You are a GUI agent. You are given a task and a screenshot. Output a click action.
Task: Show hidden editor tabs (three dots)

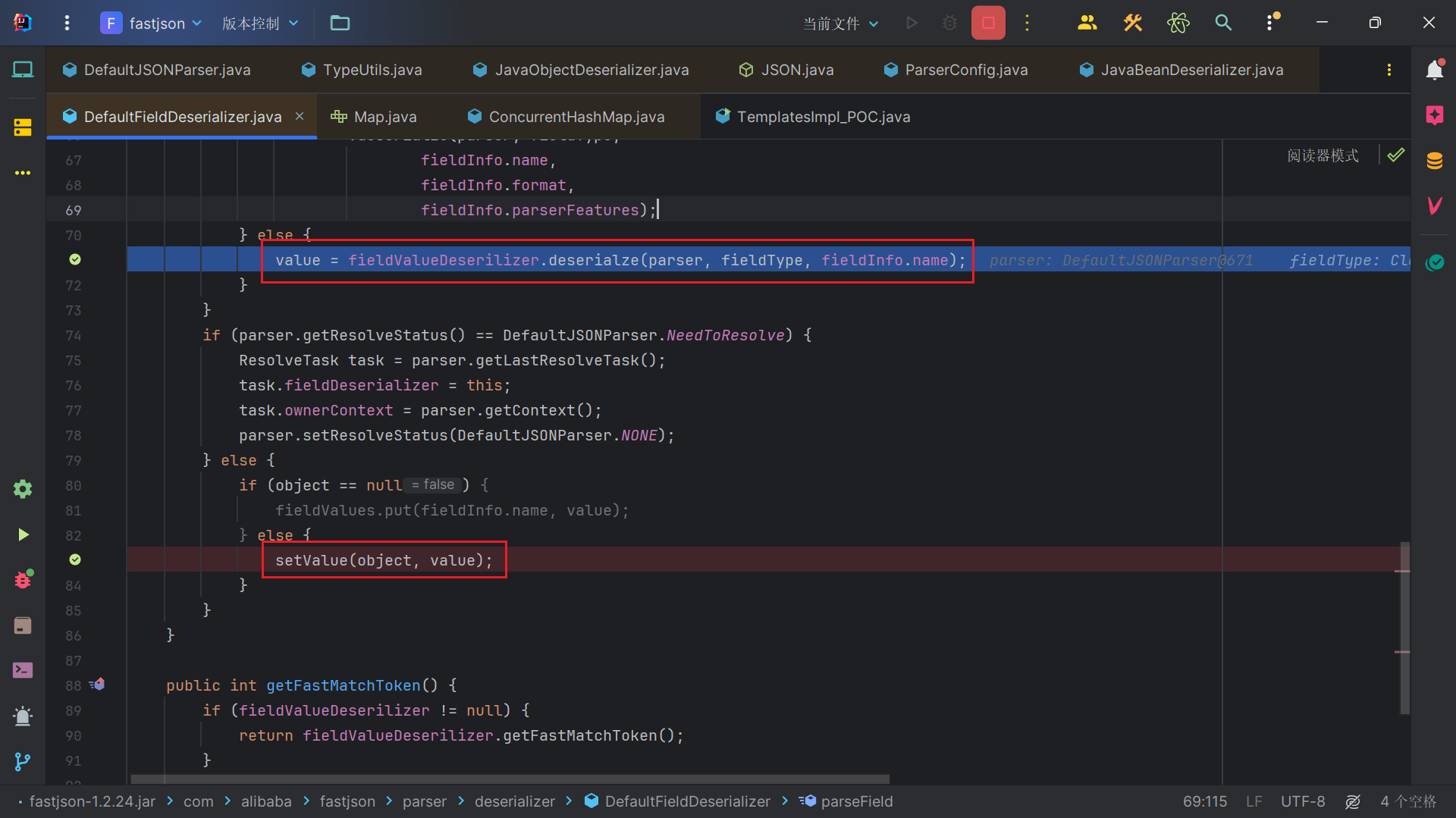1389,70
